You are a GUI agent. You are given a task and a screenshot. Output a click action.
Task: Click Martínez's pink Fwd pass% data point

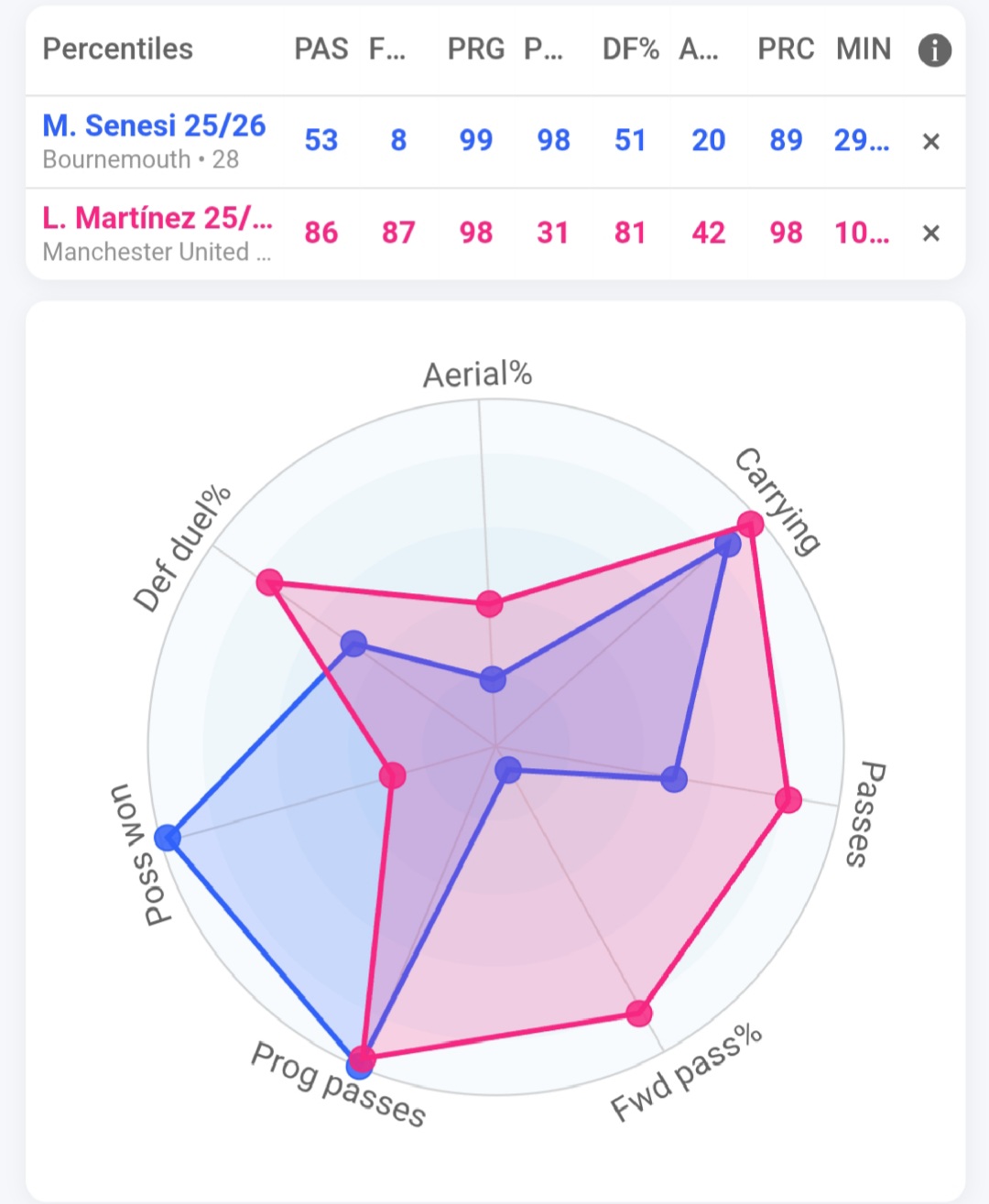click(x=639, y=1013)
